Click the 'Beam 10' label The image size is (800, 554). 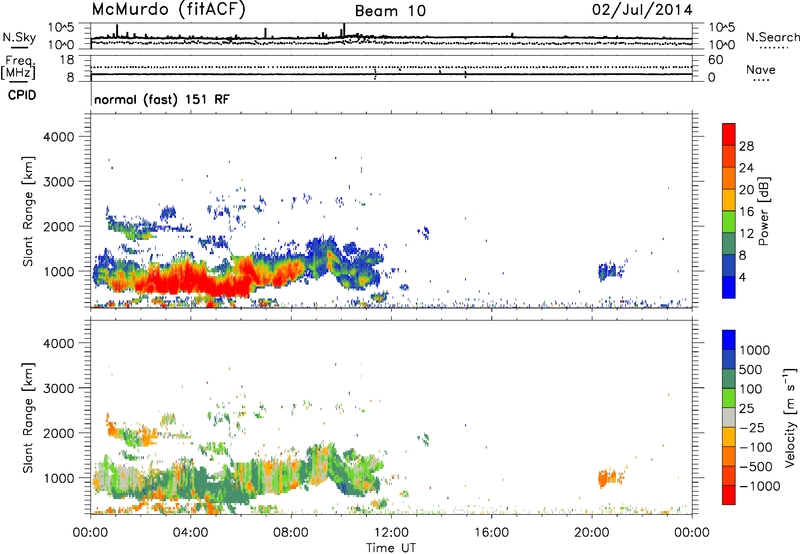coord(390,11)
